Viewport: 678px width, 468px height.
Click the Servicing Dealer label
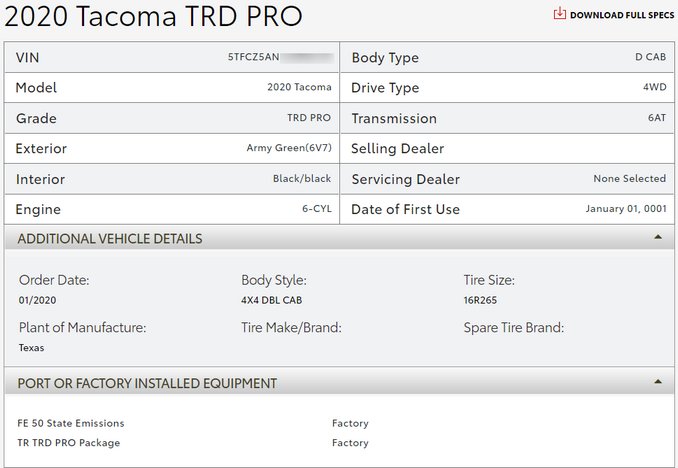[405, 179]
